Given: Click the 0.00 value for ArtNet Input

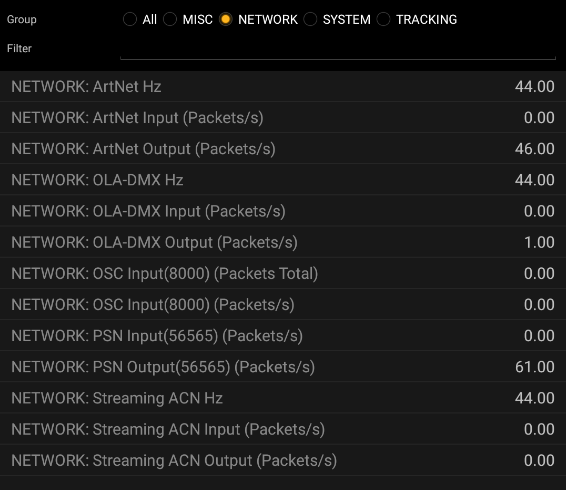Looking at the screenshot, I should (x=539, y=118).
